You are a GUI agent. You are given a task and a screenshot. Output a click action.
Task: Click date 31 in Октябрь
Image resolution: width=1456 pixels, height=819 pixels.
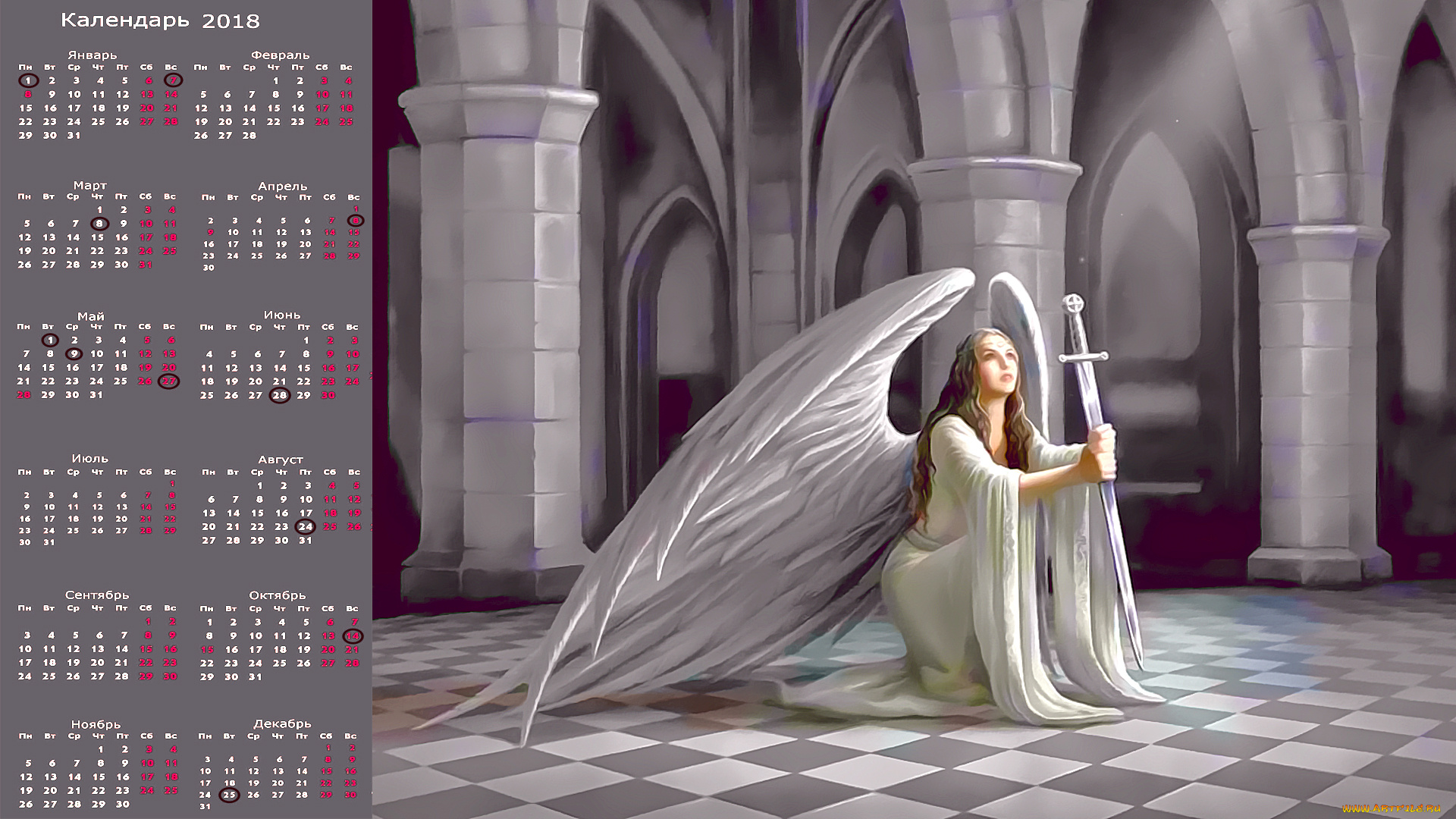point(255,677)
